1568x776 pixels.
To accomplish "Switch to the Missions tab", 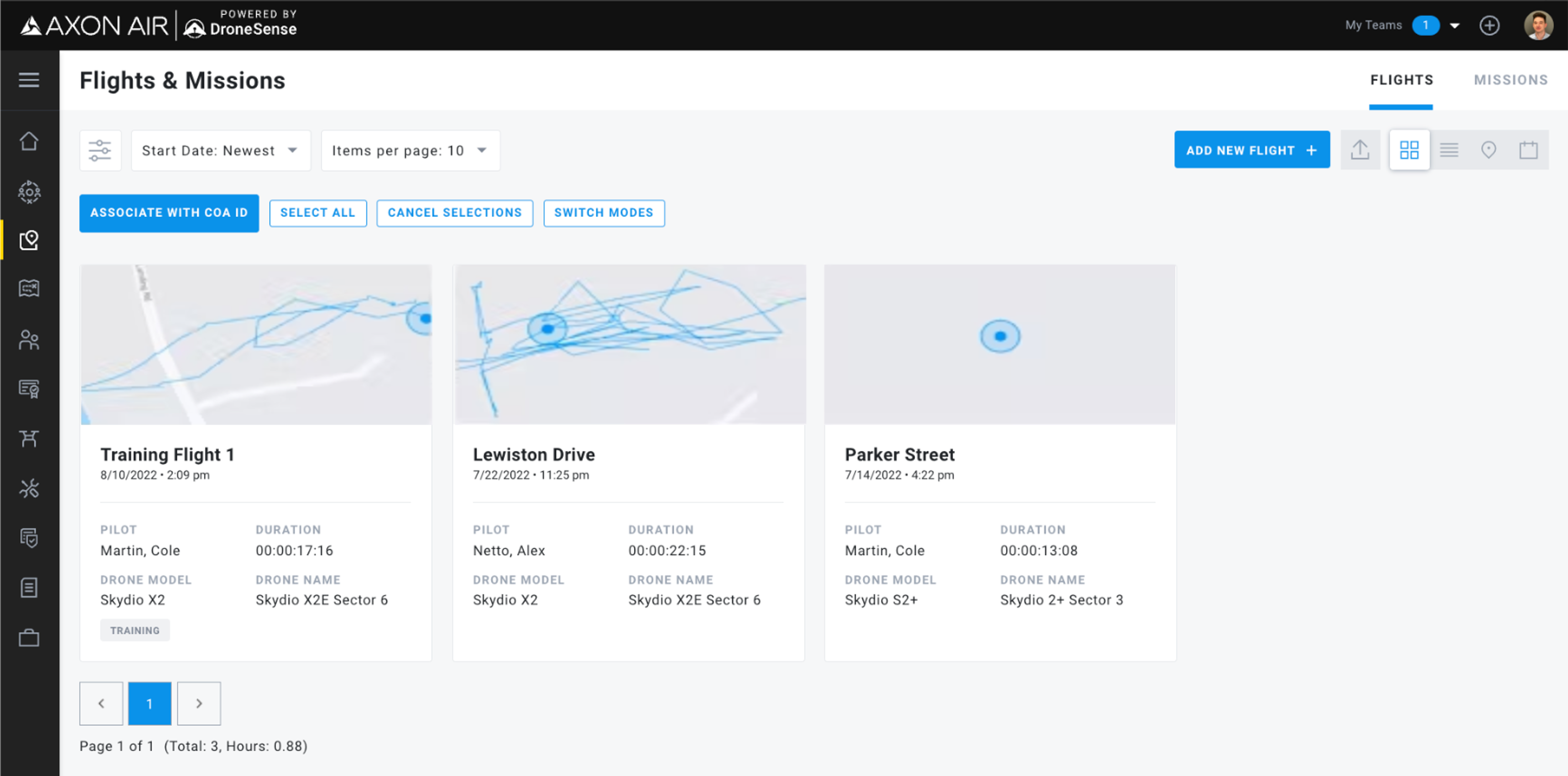I will point(1510,80).
